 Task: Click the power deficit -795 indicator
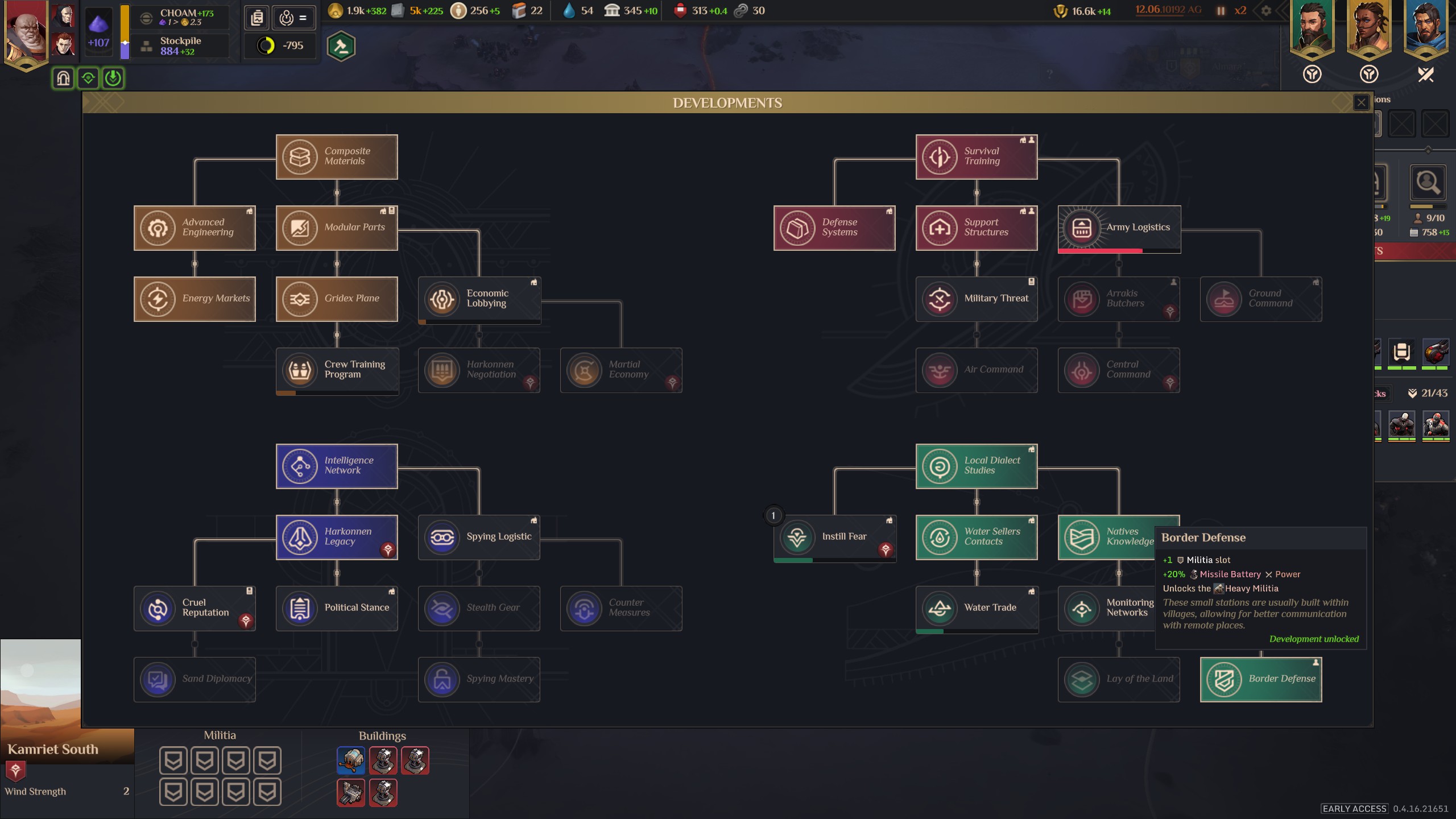click(280, 45)
